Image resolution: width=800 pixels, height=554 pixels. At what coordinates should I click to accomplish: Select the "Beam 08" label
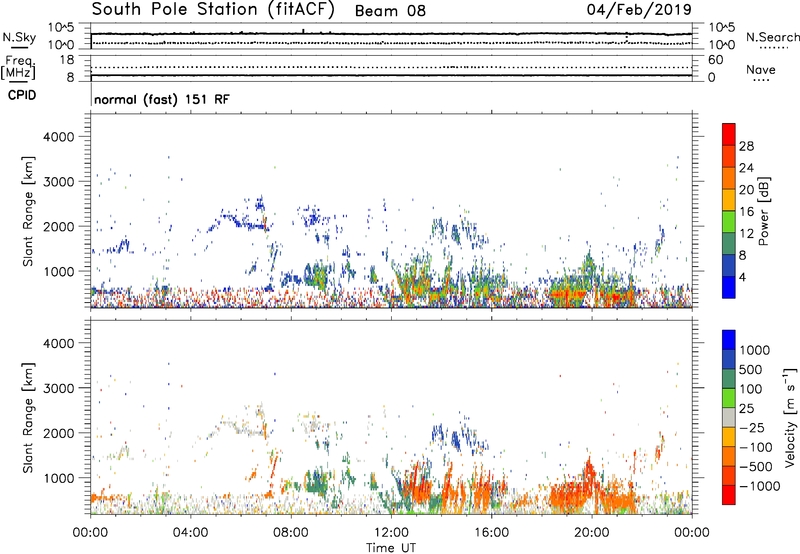click(390, 11)
